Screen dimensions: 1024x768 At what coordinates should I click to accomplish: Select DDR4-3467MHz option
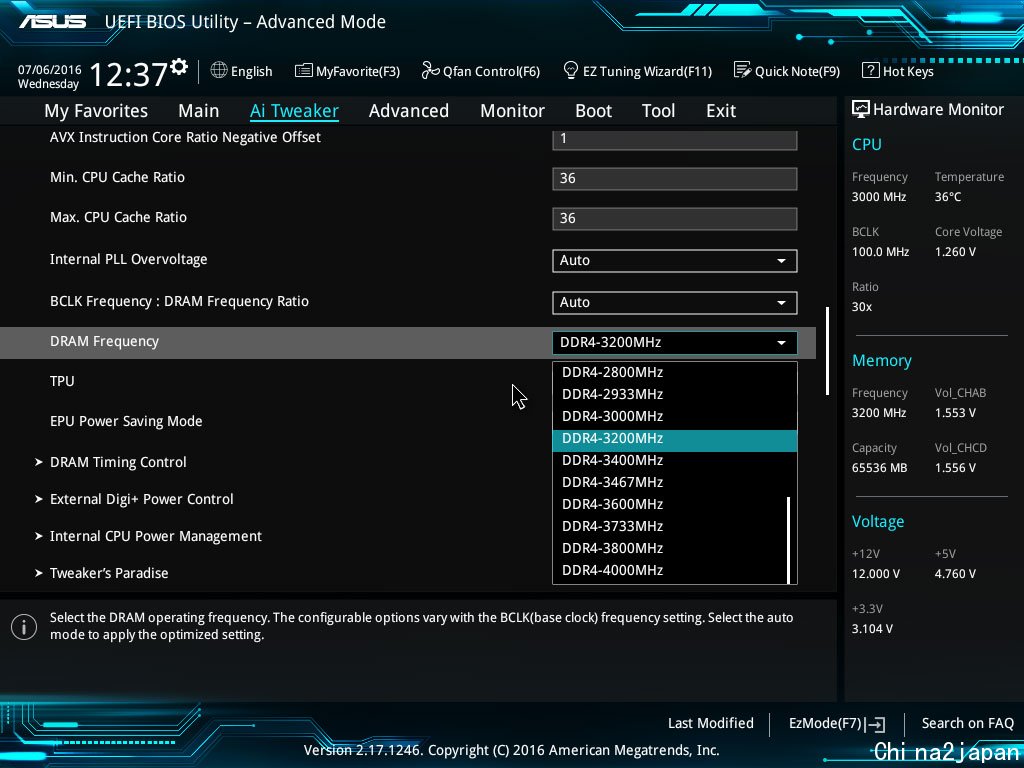pyautogui.click(x=675, y=483)
